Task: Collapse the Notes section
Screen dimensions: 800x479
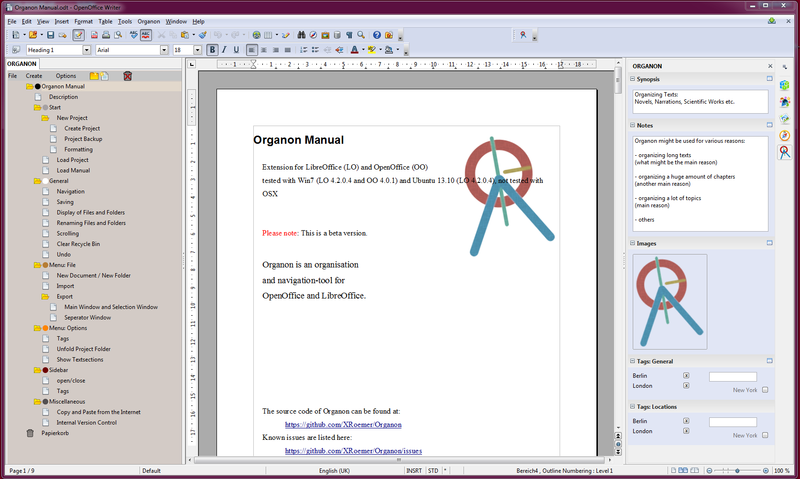Action: coord(633,125)
